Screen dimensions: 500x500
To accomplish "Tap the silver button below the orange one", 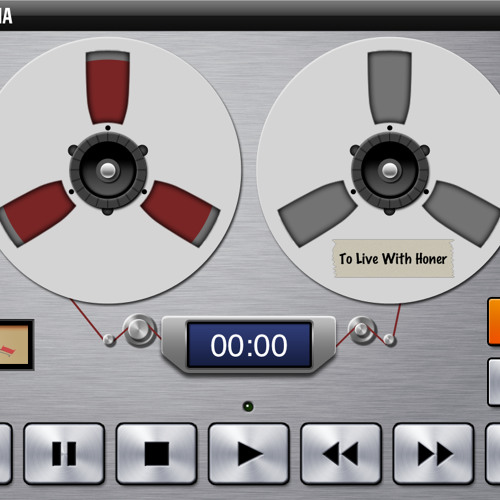I will pyautogui.click(x=494, y=382).
